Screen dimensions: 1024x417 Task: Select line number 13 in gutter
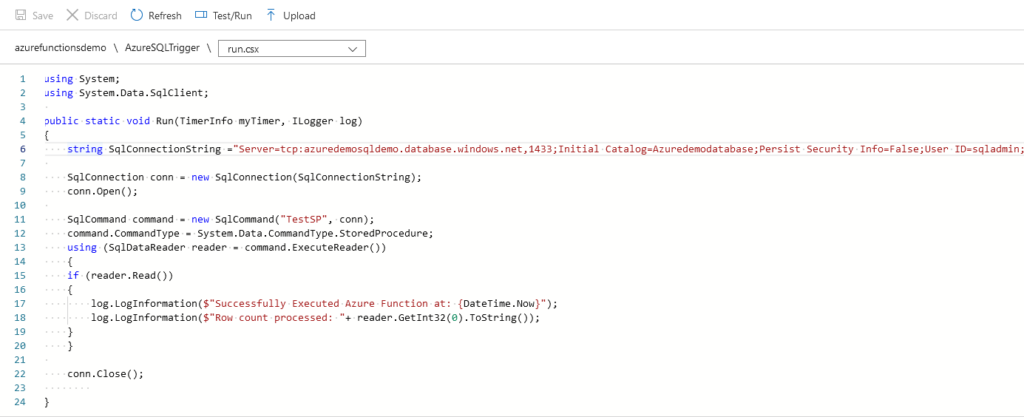click(x=20, y=247)
